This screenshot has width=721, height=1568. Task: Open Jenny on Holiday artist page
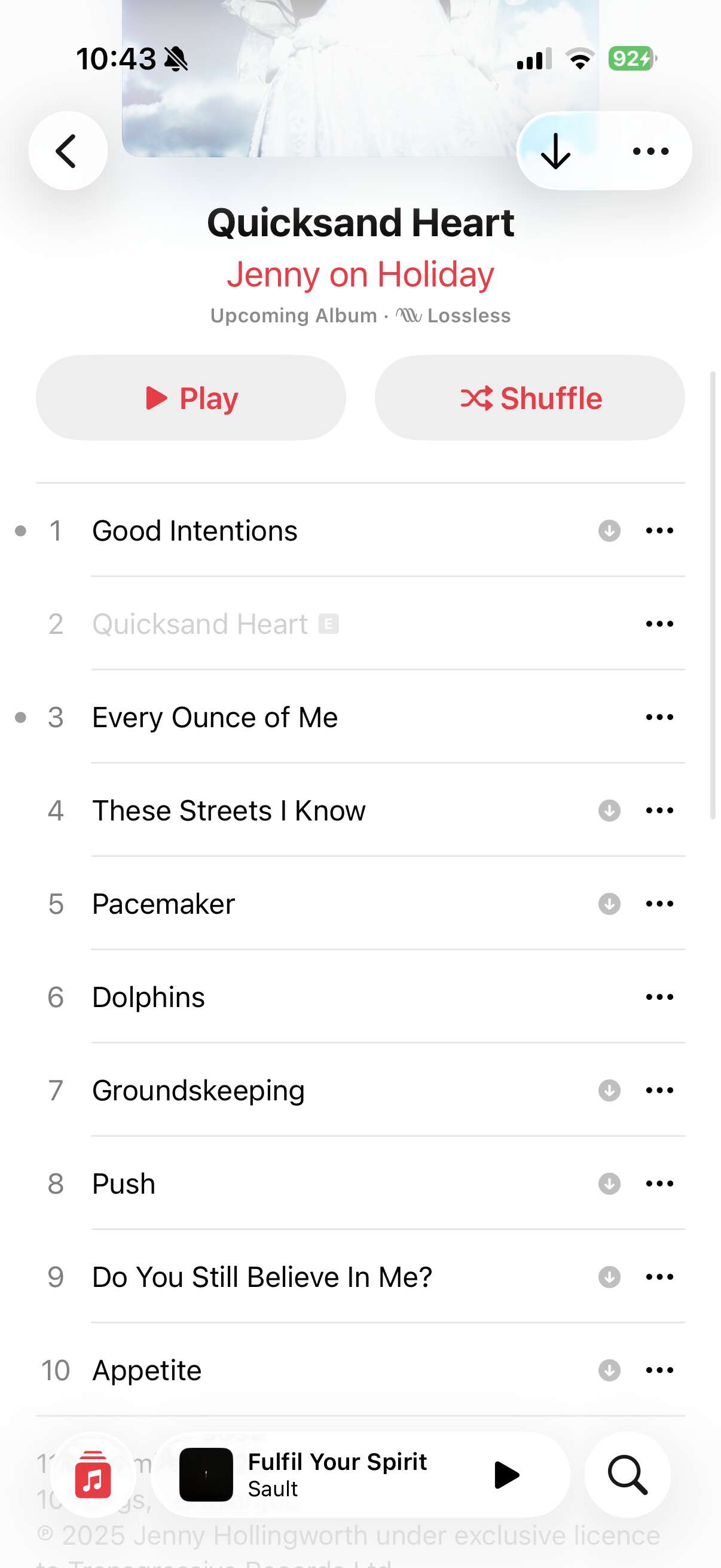tap(360, 274)
